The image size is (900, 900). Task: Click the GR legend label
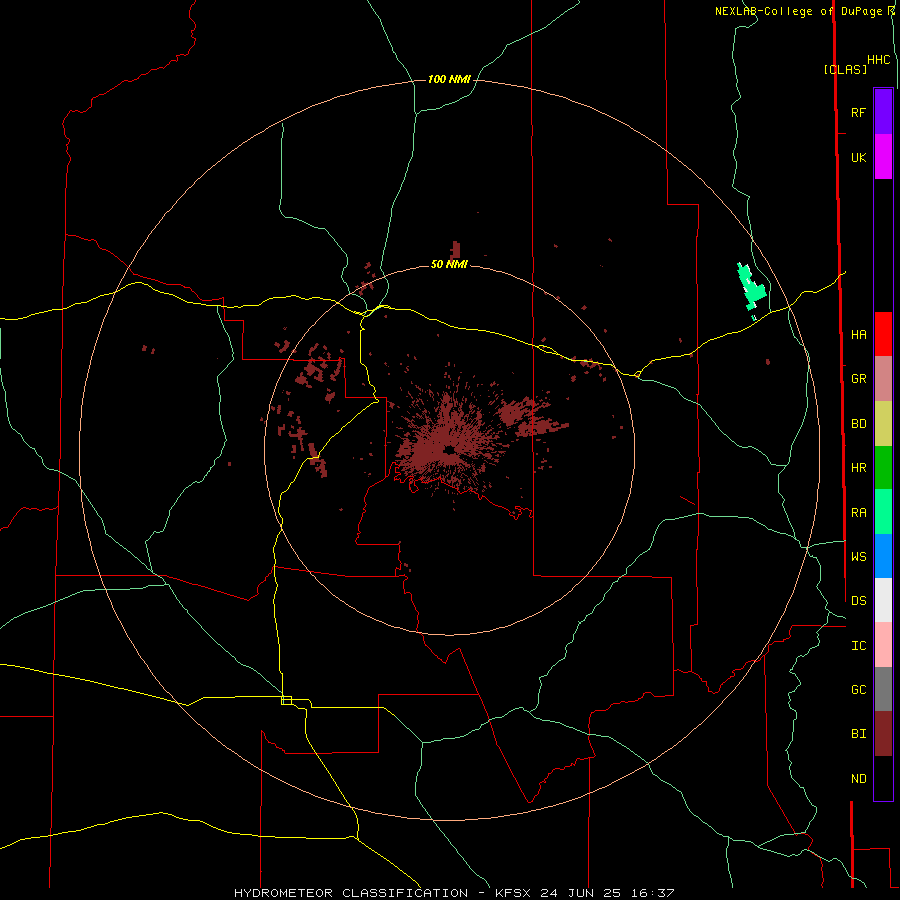click(x=858, y=379)
